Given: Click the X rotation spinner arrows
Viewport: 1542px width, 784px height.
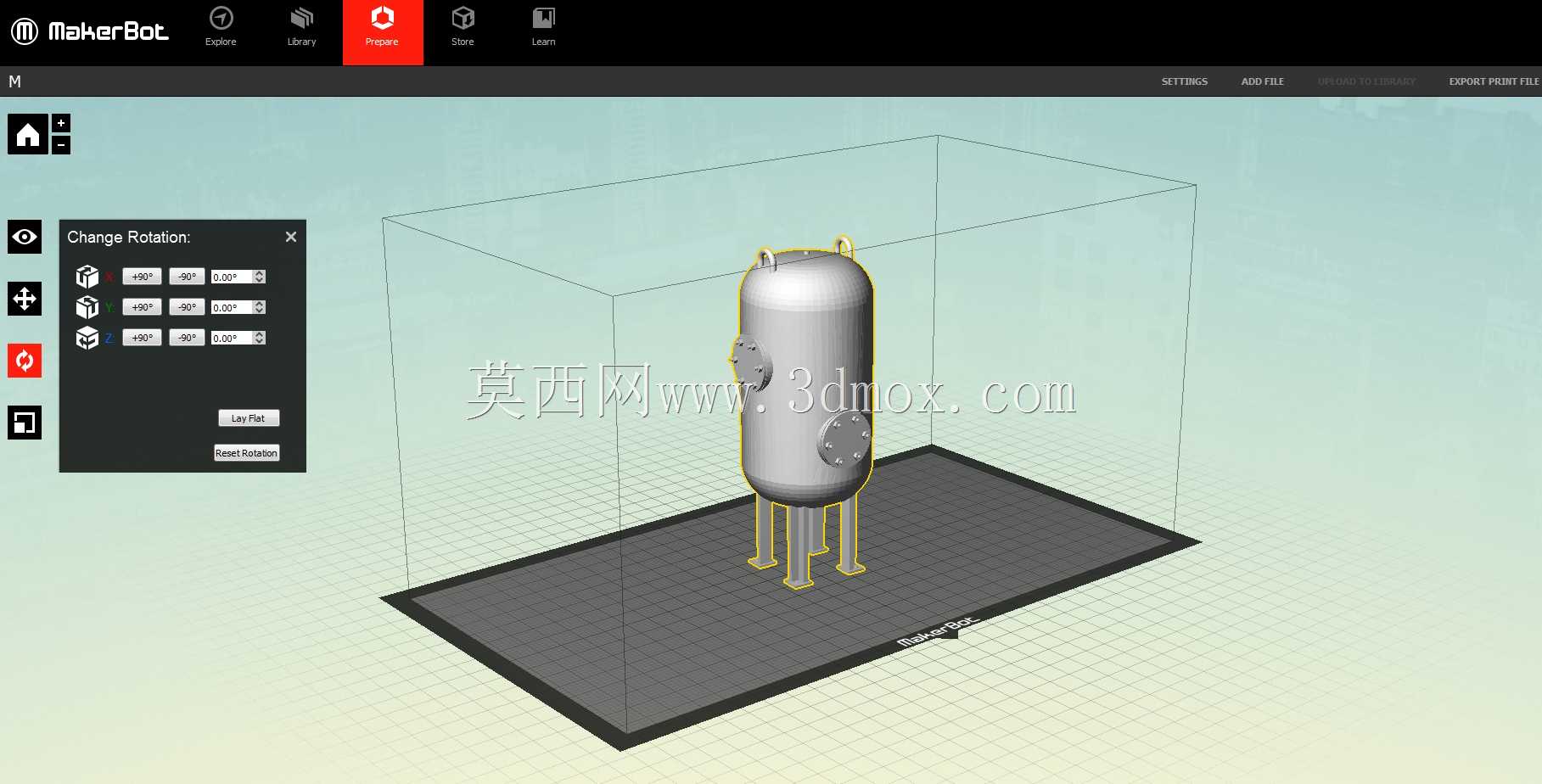Looking at the screenshot, I should tap(260, 277).
